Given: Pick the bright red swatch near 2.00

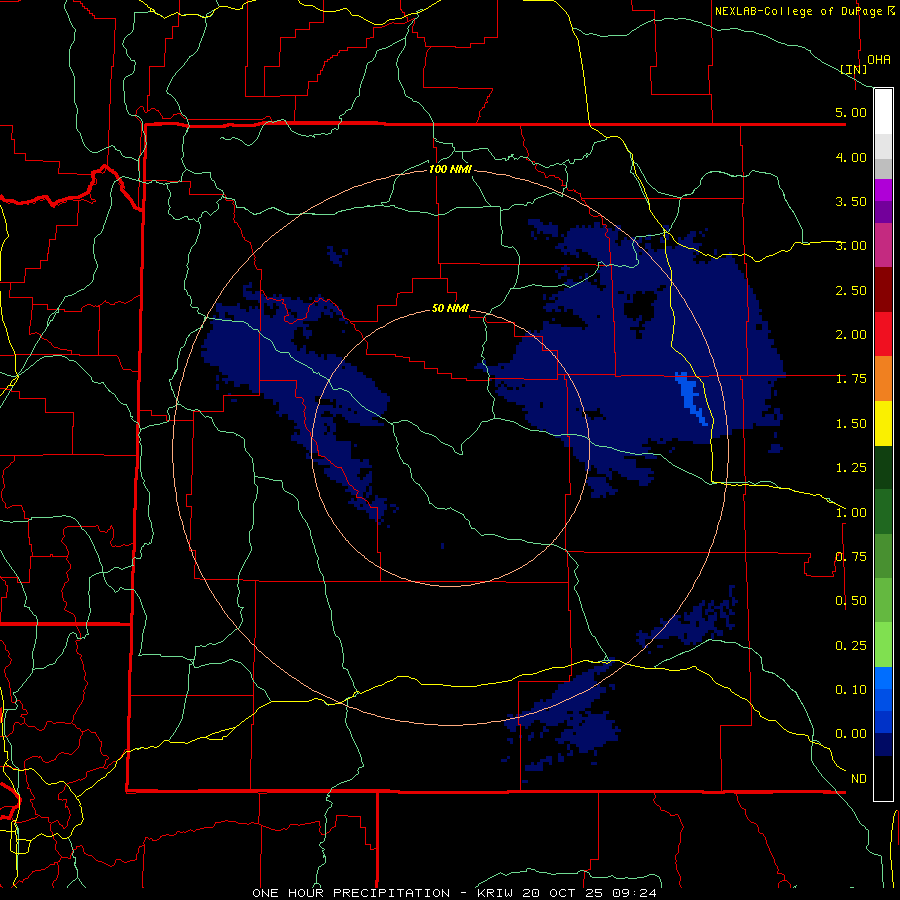Looking at the screenshot, I should point(883,334).
